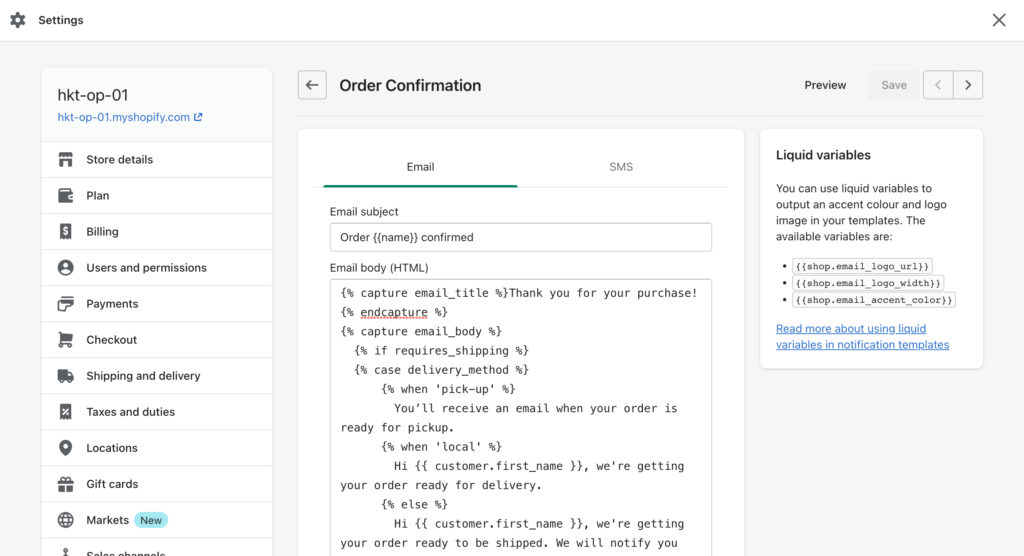
Task: Click the Billing dollar icon
Action: coord(65,231)
